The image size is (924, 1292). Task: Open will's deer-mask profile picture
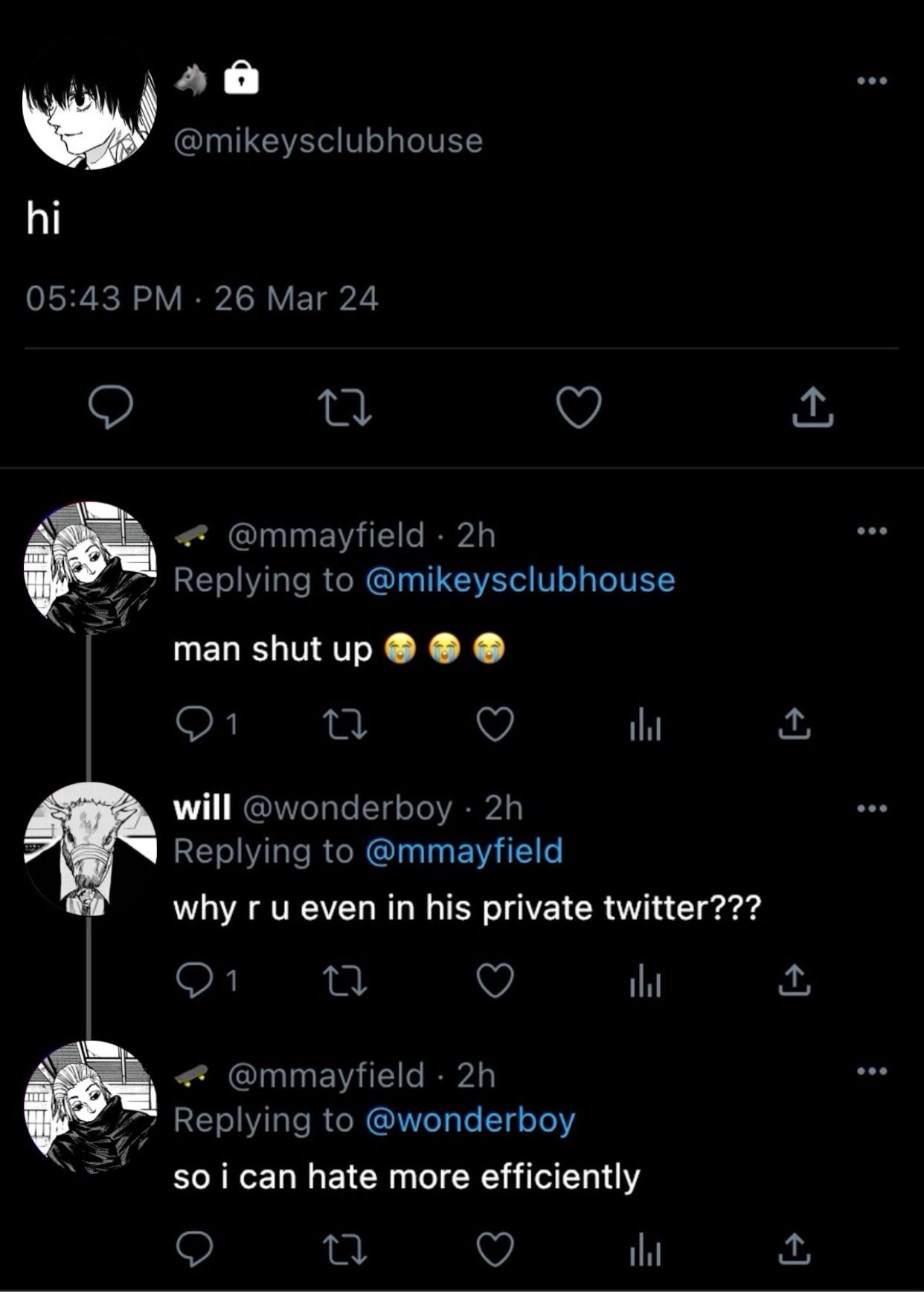click(90, 848)
